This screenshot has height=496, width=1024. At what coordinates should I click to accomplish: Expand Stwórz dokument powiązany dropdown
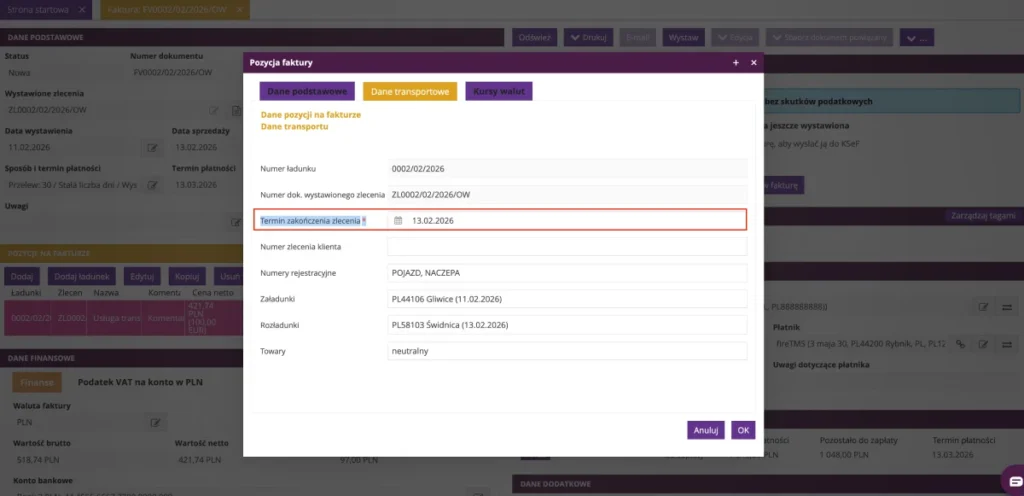829,37
